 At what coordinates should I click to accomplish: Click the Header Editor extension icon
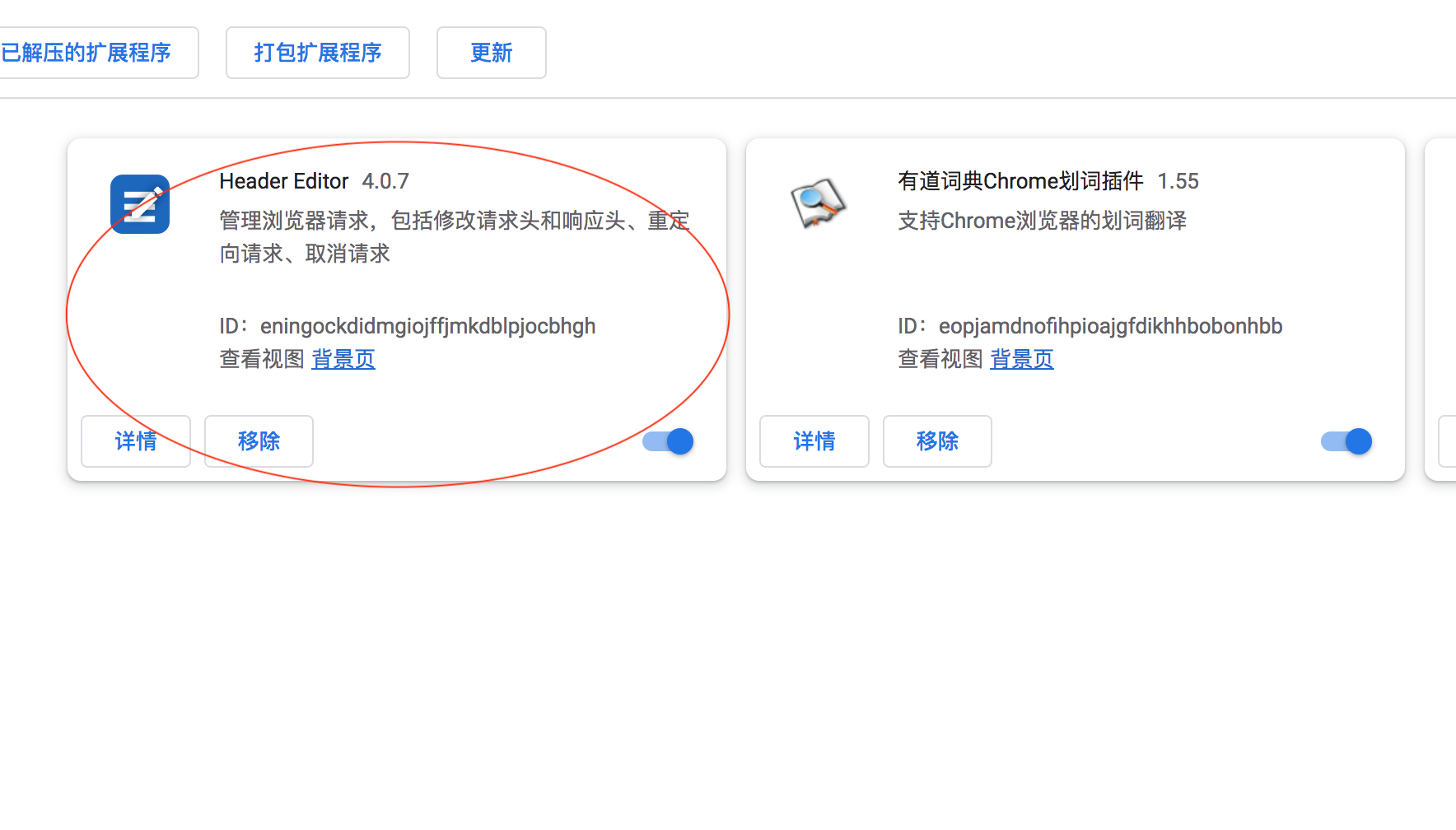[x=140, y=204]
